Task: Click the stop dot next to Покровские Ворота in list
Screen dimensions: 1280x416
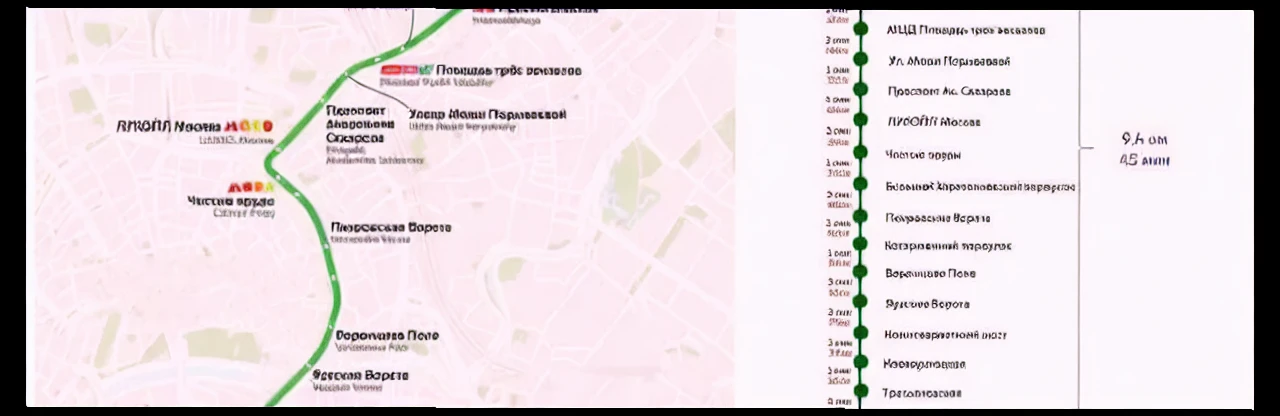Action: (859, 217)
